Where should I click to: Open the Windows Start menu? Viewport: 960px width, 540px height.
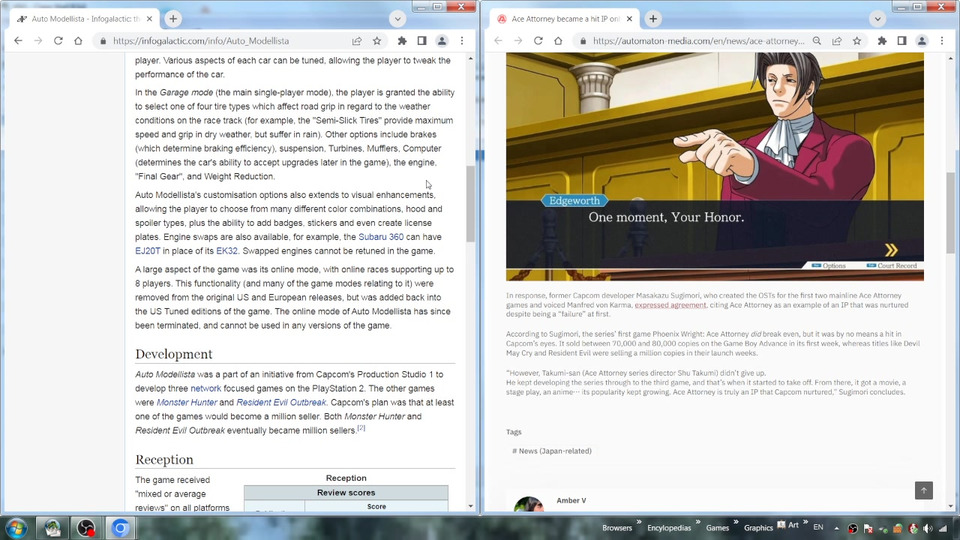(17, 528)
